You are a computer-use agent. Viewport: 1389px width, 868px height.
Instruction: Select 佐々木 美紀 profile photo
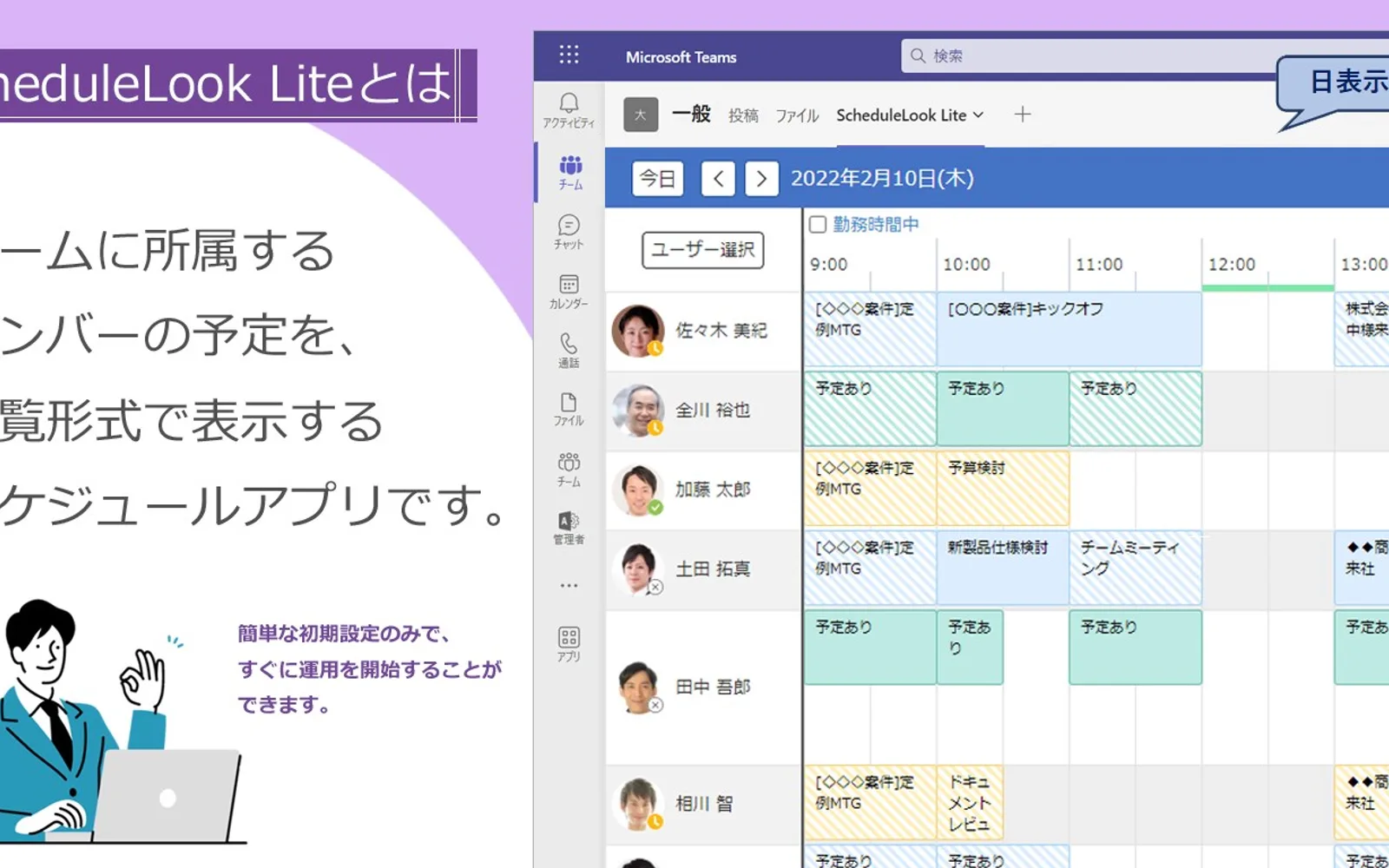[638, 331]
